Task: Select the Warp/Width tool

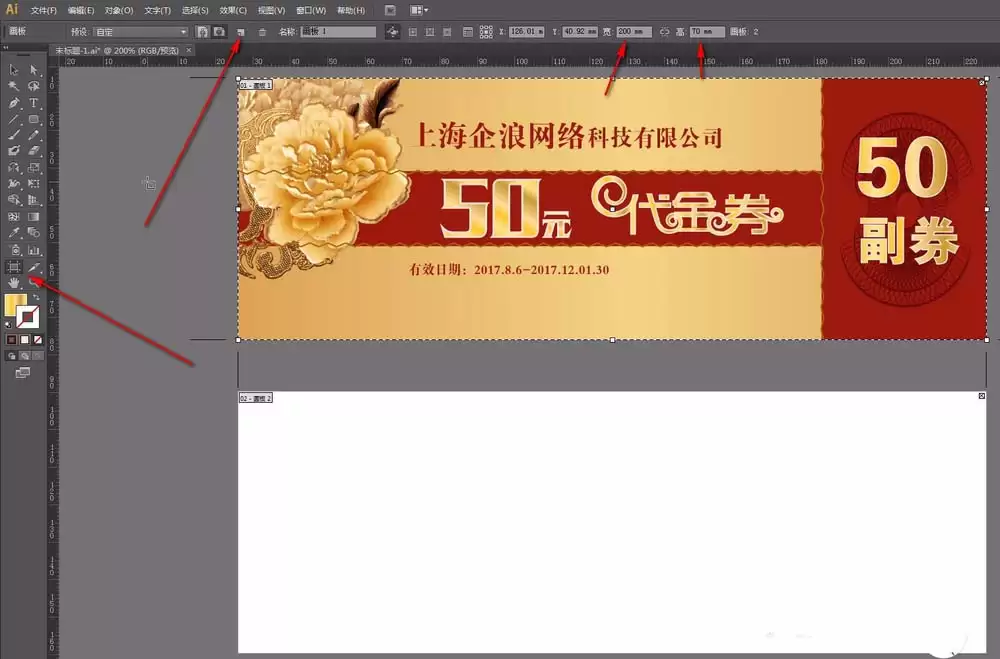Action: coord(13,184)
